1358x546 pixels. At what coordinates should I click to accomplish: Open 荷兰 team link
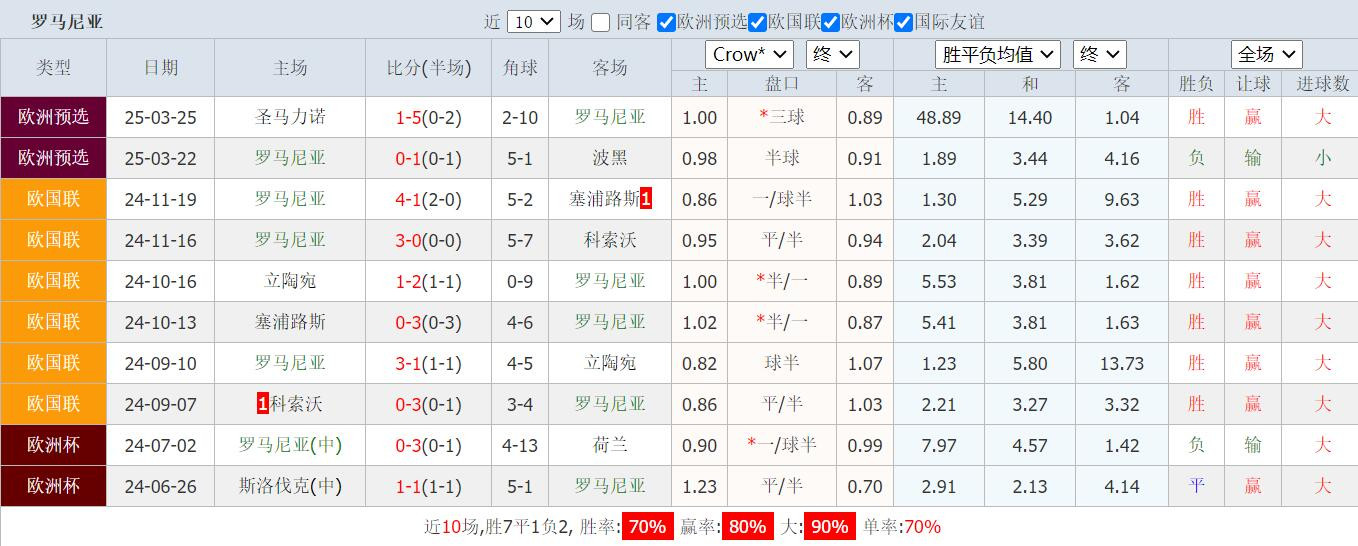pyautogui.click(x=610, y=445)
